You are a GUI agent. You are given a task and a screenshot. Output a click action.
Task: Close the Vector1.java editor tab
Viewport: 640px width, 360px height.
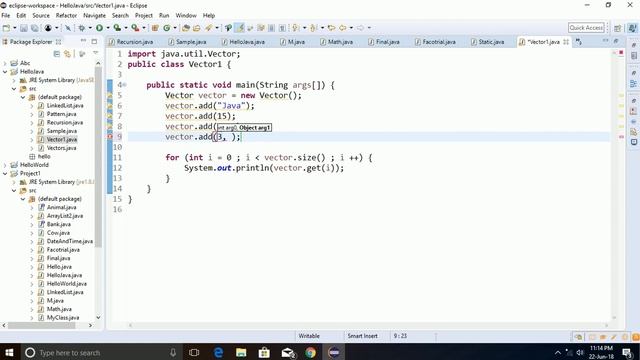pos(566,42)
